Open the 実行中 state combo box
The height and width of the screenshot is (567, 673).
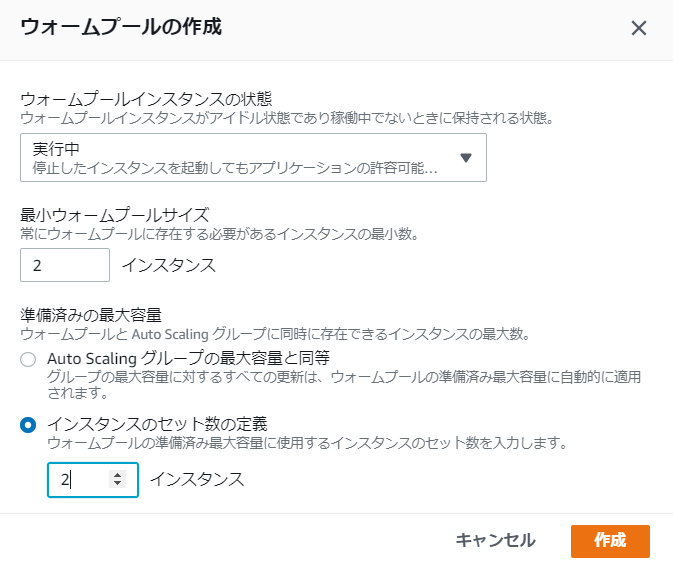240,158
